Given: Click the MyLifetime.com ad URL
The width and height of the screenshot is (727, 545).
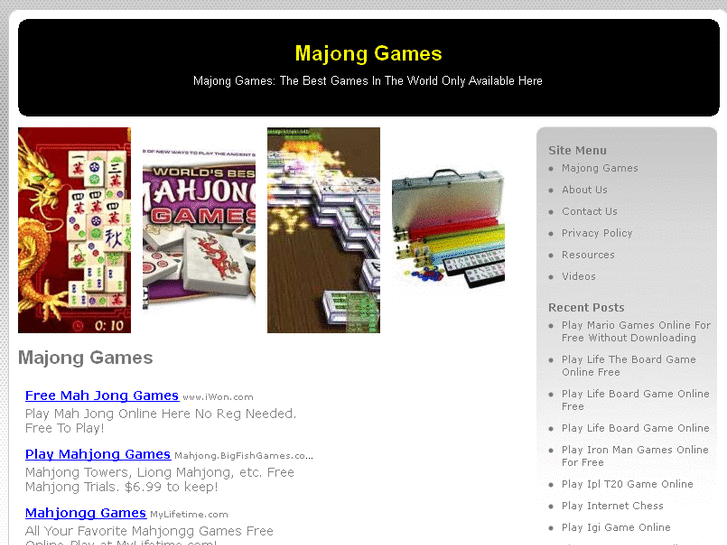Looking at the screenshot, I should (189, 514).
